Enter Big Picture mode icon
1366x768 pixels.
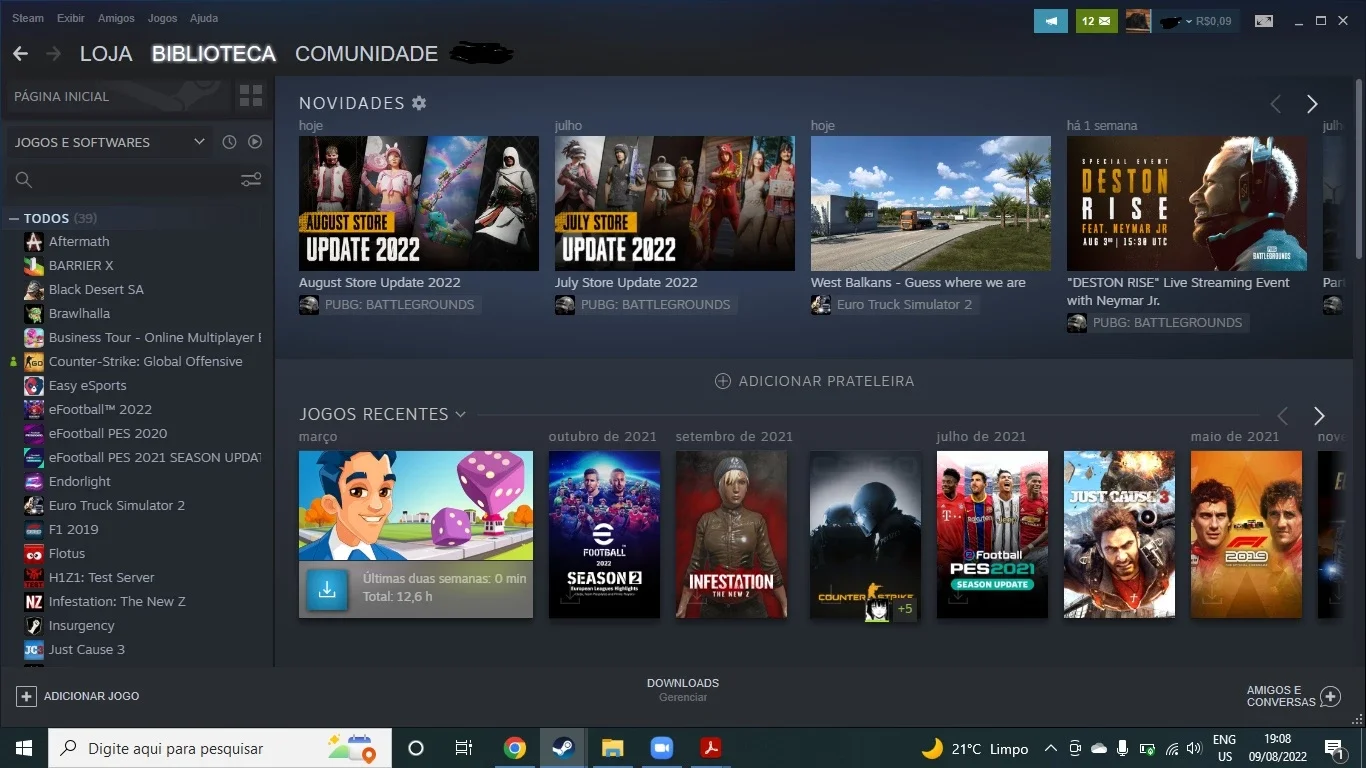tap(1264, 20)
